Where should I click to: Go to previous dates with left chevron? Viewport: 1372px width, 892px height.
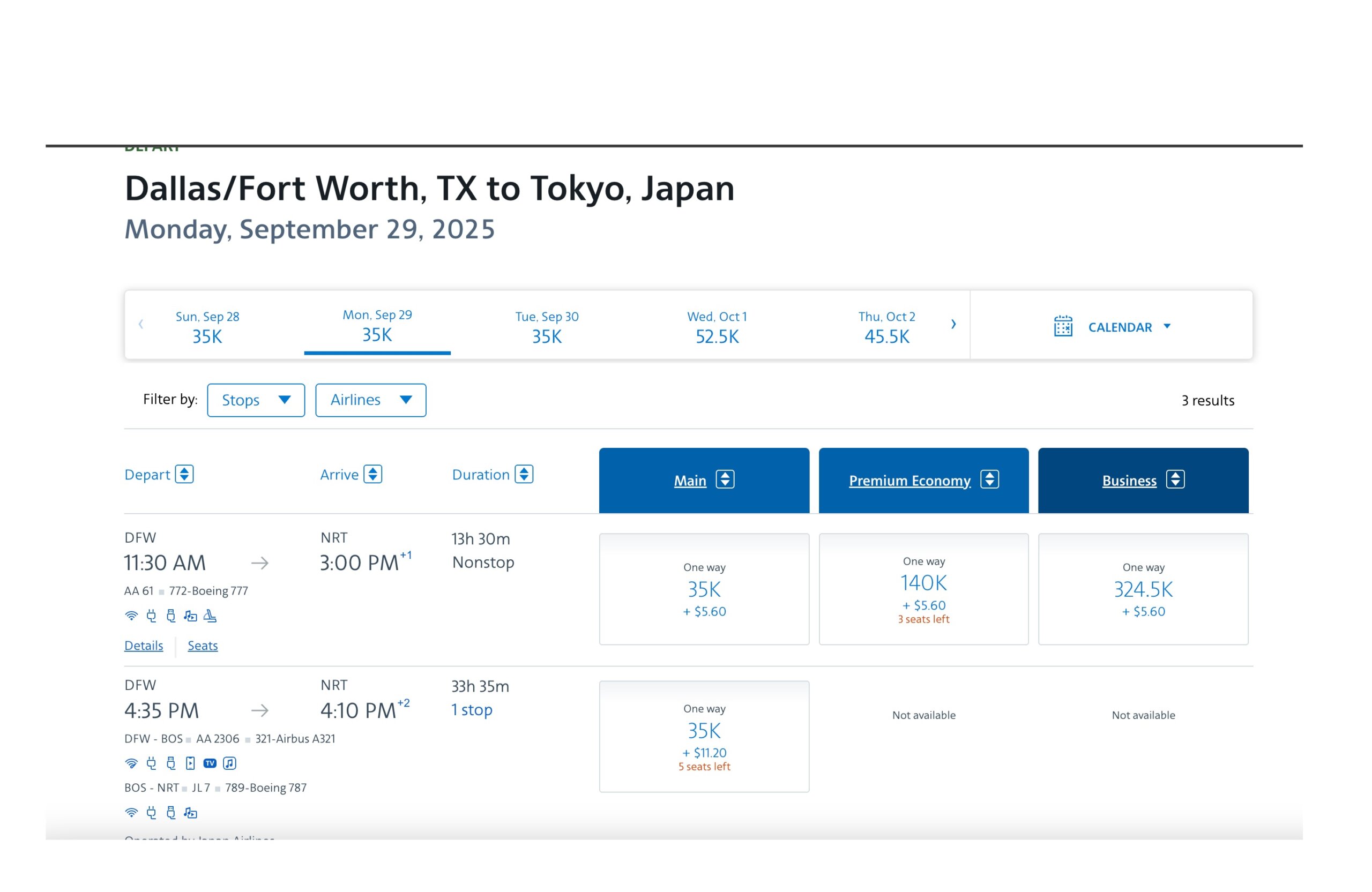(x=140, y=325)
